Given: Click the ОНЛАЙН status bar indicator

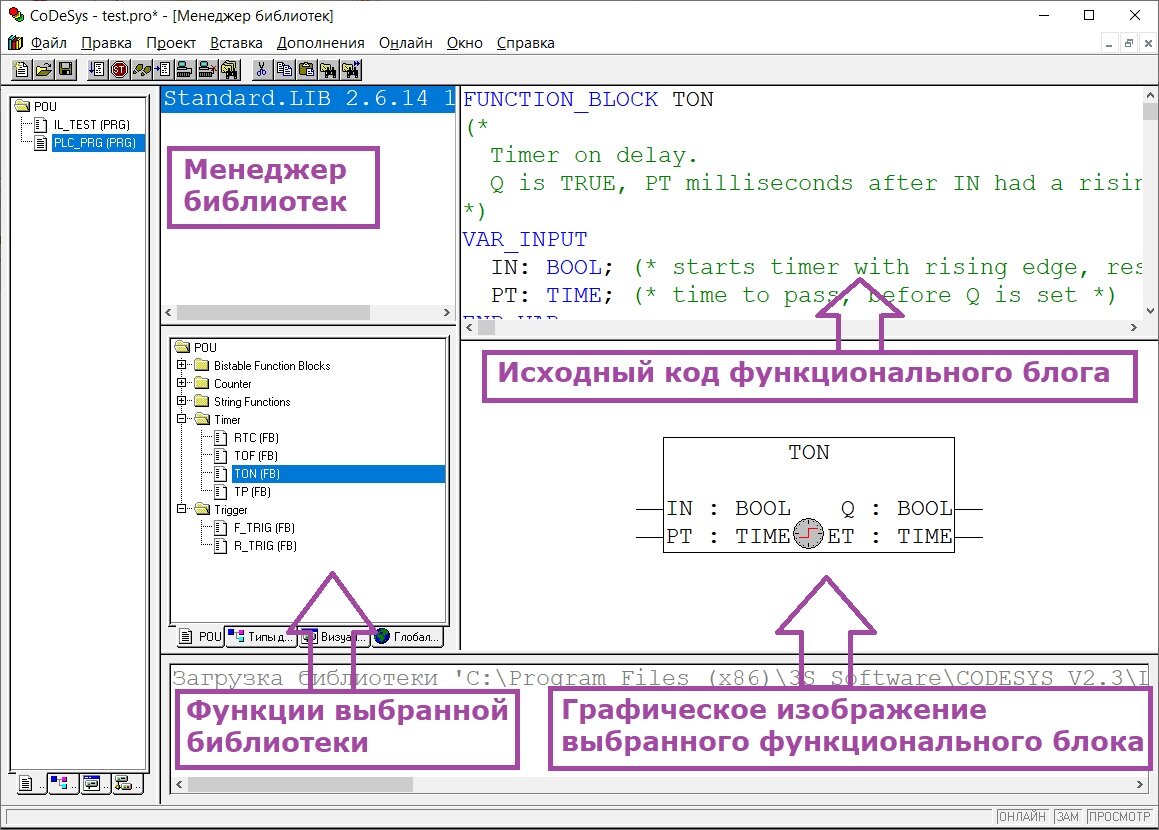Looking at the screenshot, I should [x=1022, y=817].
